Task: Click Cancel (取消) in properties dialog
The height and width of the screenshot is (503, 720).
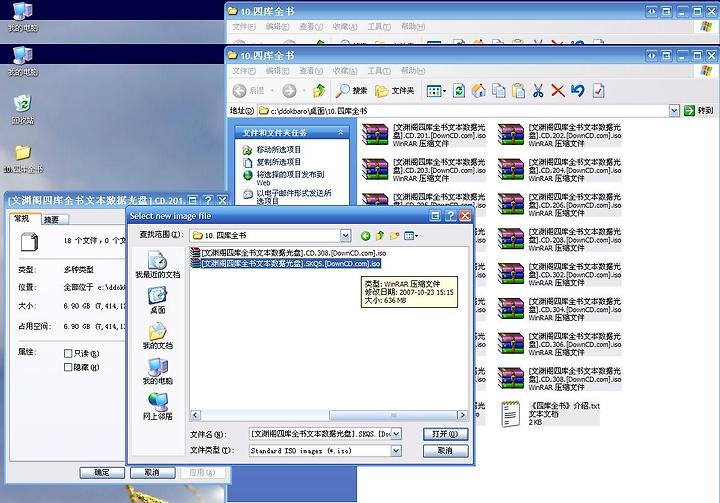Action: point(152,473)
